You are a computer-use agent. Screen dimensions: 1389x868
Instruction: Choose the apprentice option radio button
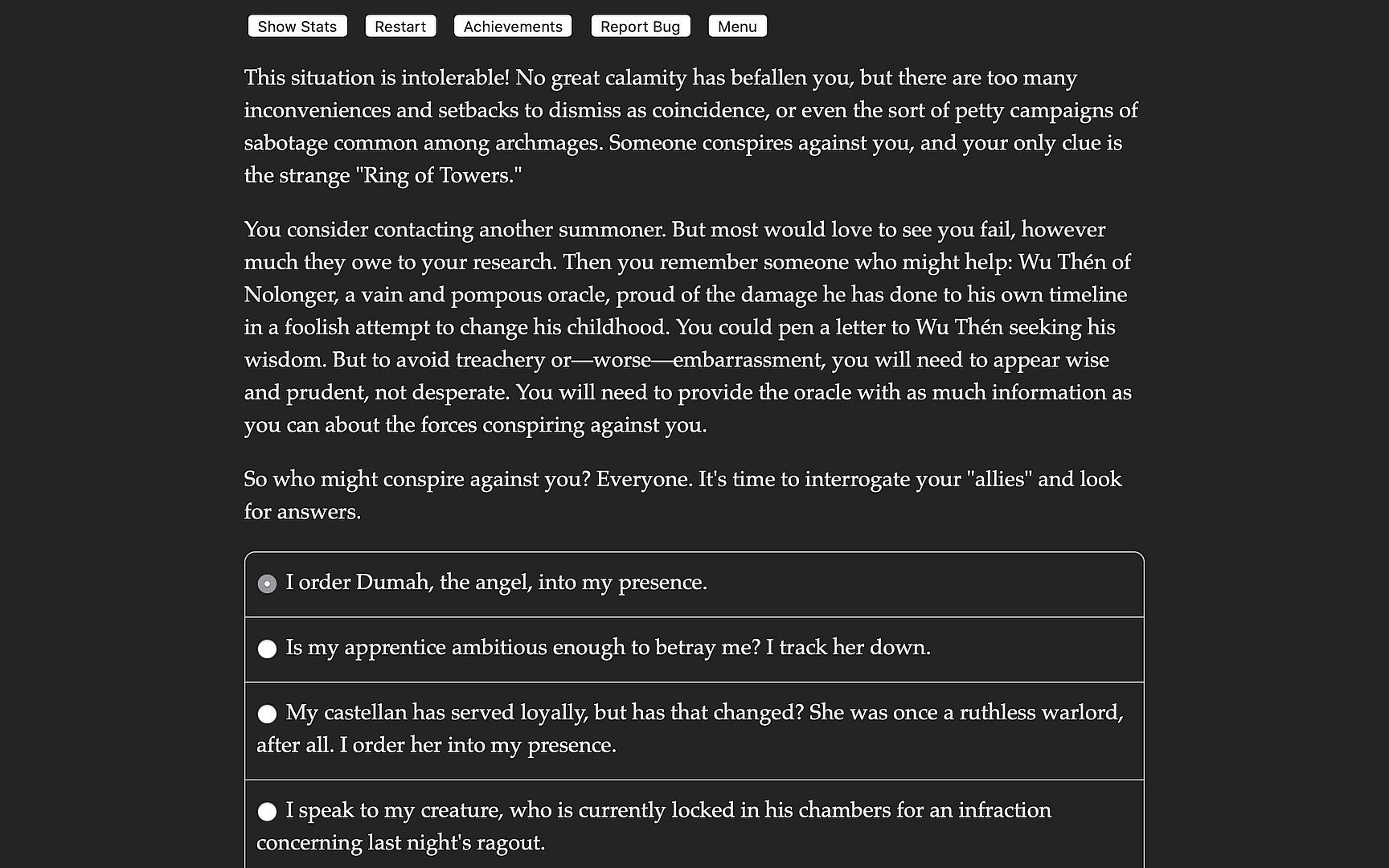267,649
